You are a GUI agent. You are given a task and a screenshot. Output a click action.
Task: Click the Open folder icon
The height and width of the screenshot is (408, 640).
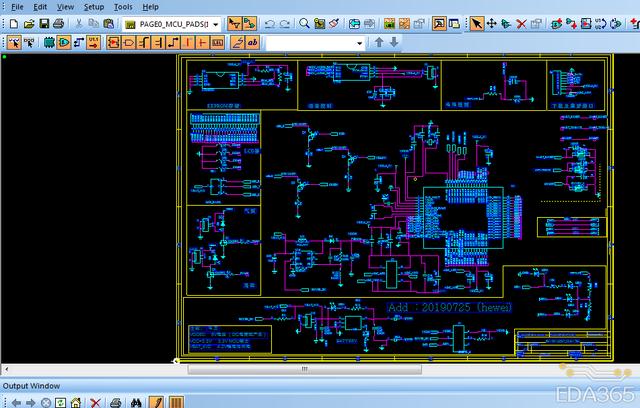[x=29, y=24]
